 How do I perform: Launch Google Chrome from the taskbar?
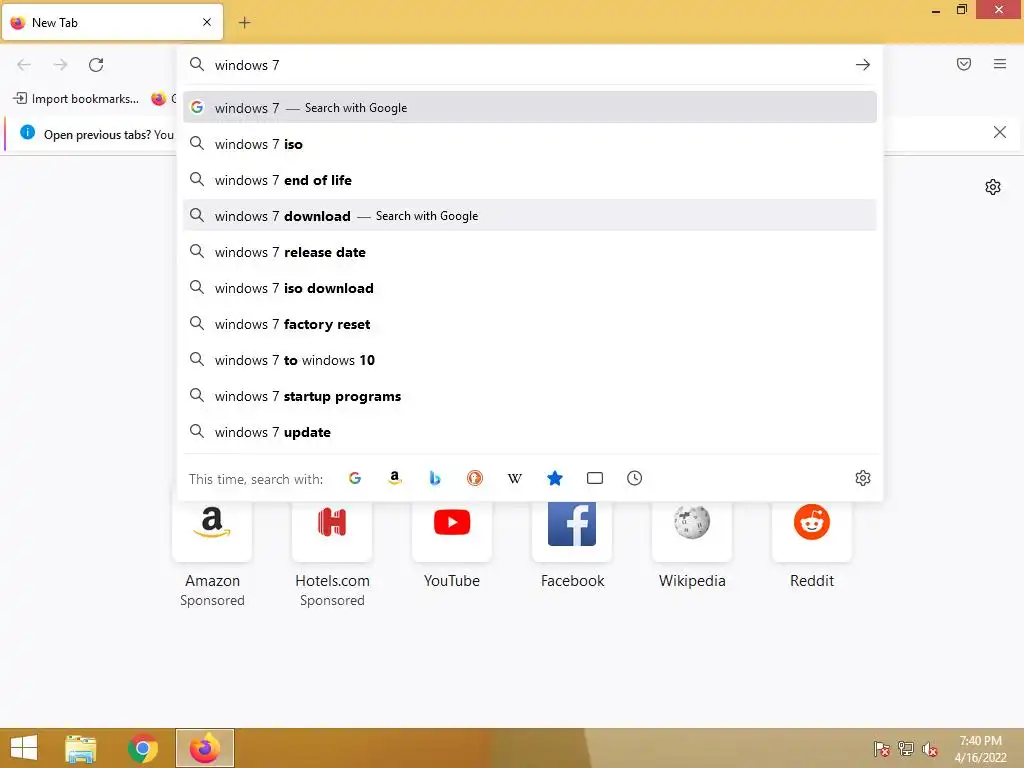pyautogui.click(x=142, y=748)
